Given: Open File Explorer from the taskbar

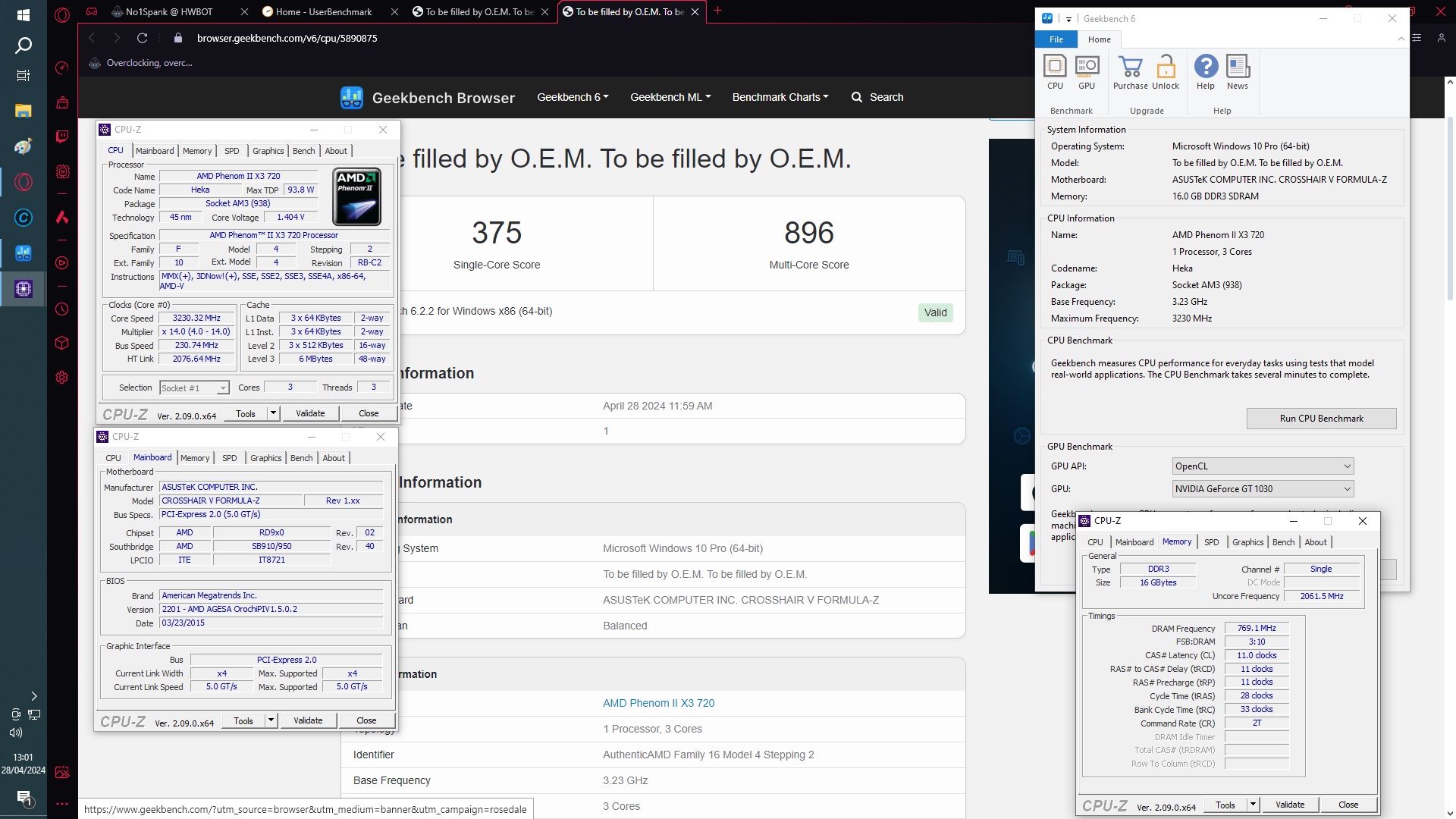Looking at the screenshot, I should coord(23,111).
